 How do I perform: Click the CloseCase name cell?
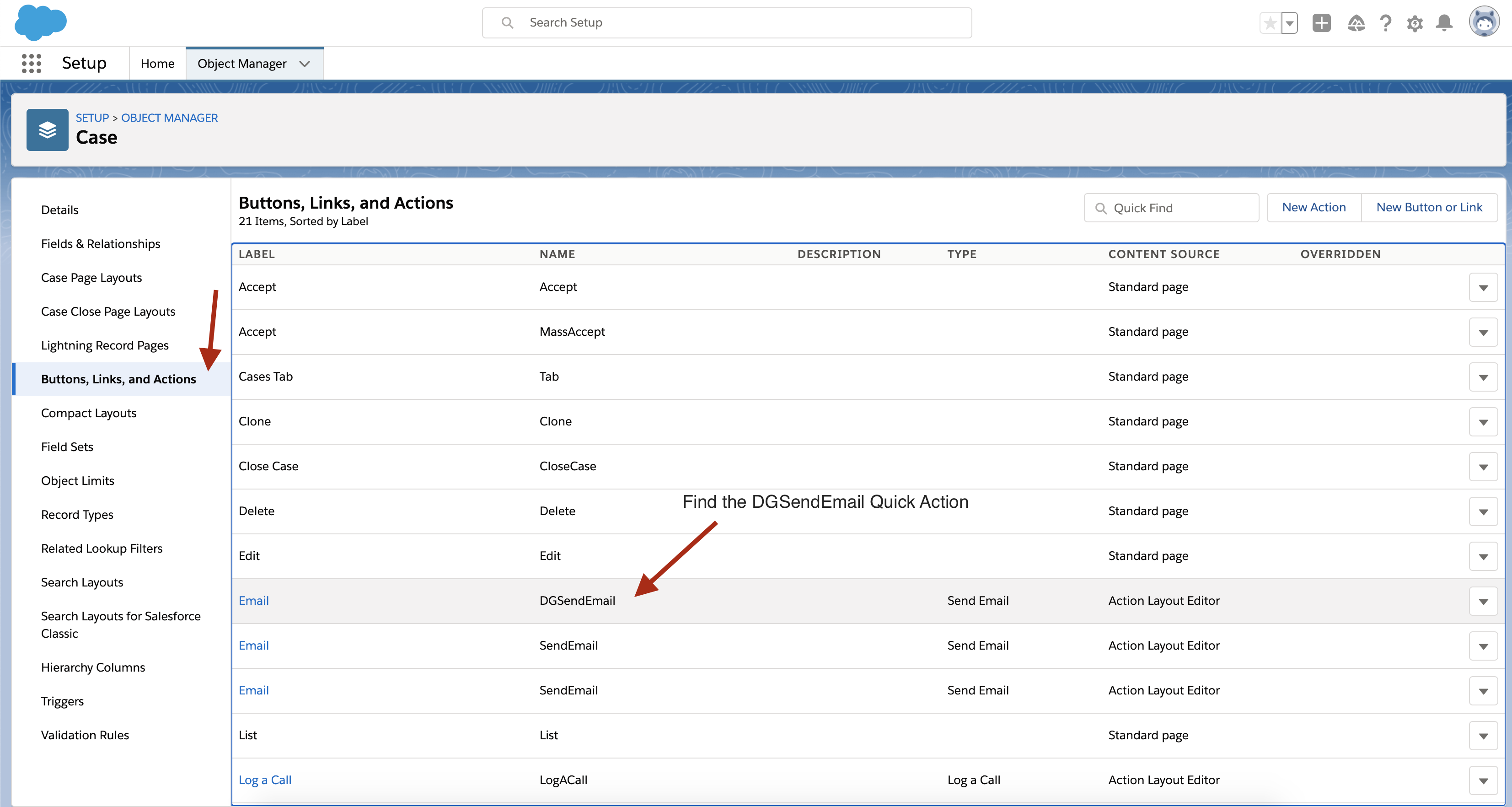tap(568, 466)
